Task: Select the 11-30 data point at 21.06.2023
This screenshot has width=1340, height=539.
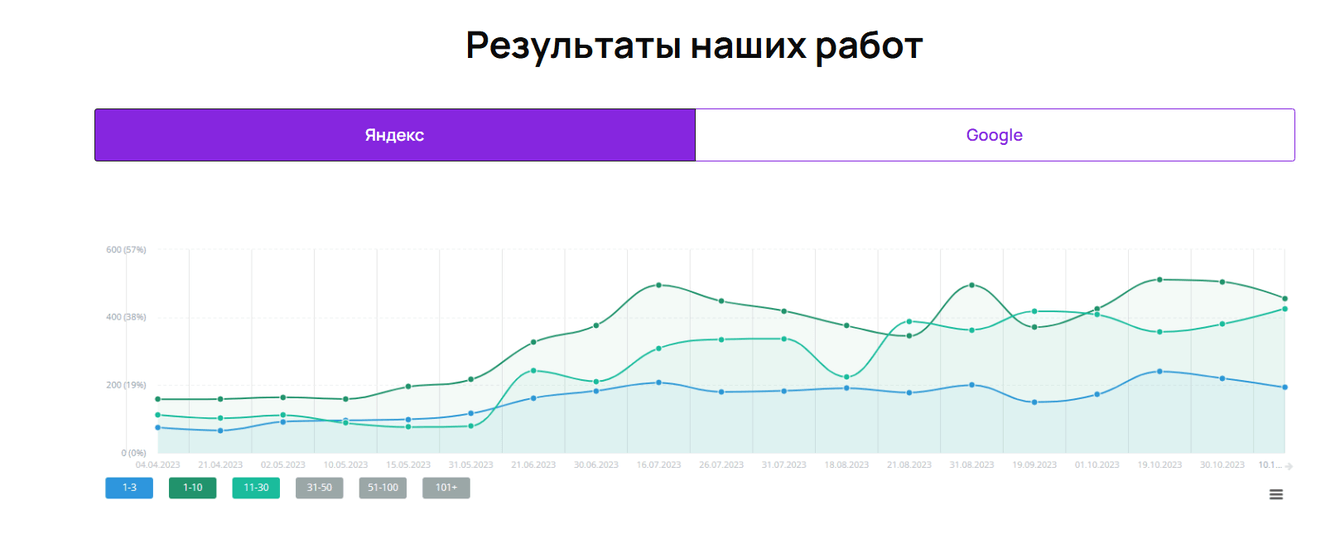Action: tap(534, 371)
